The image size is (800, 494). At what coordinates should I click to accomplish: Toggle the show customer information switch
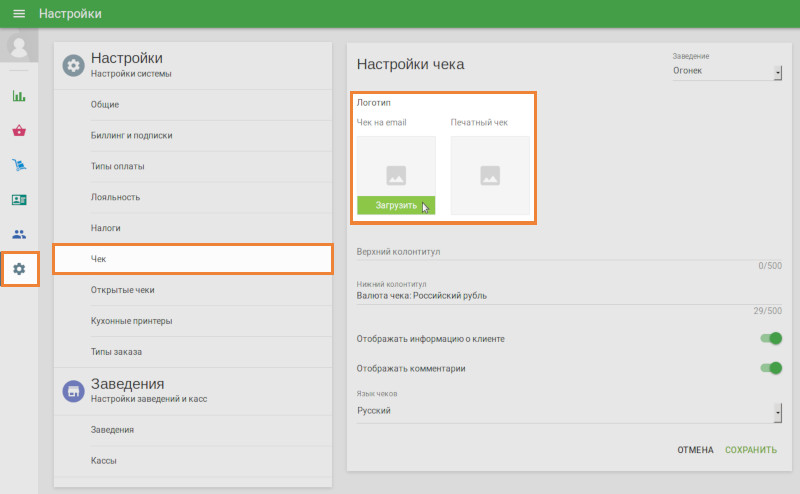[770, 339]
